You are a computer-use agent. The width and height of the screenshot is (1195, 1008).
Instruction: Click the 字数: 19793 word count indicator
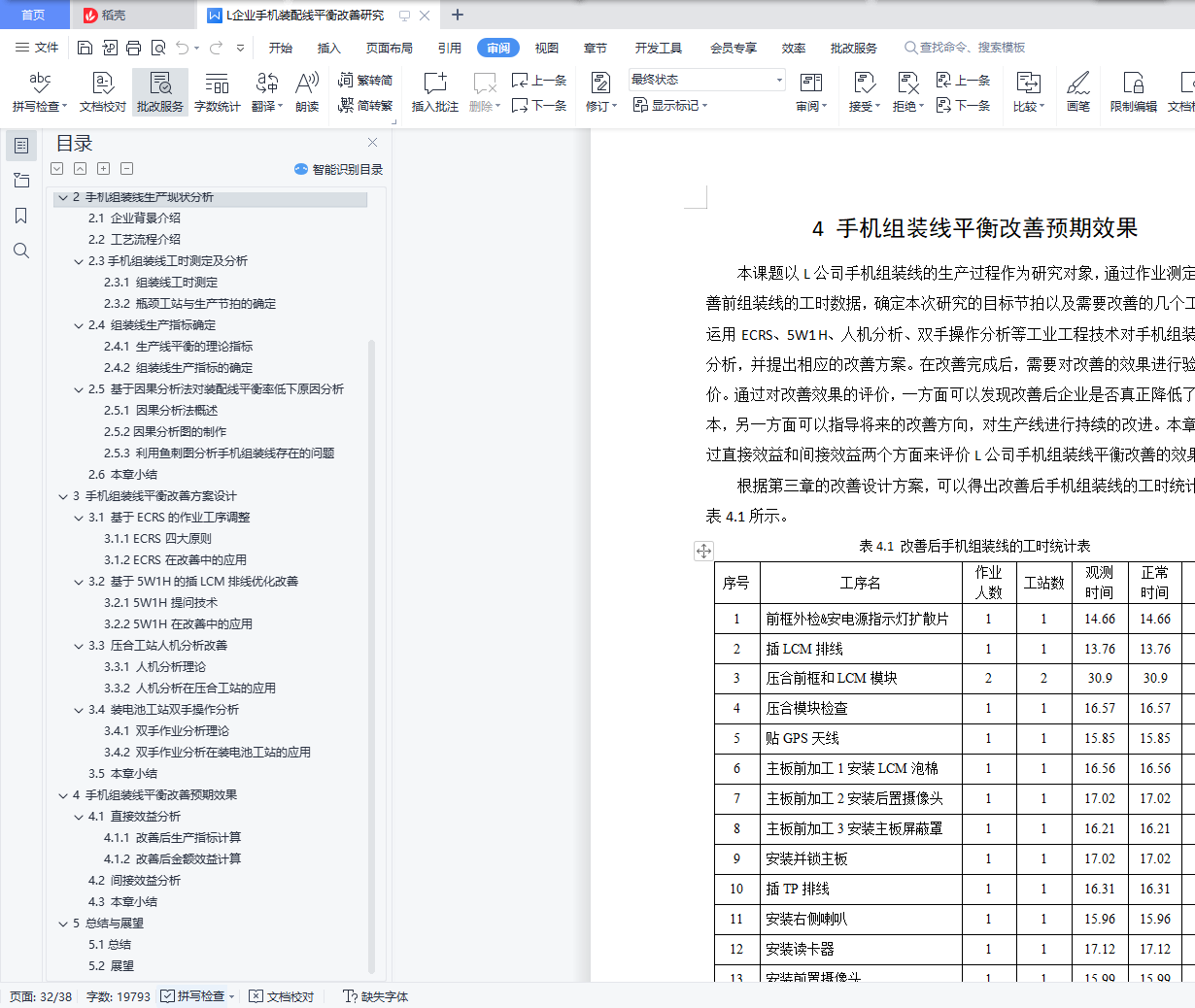[x=119, y=996]
